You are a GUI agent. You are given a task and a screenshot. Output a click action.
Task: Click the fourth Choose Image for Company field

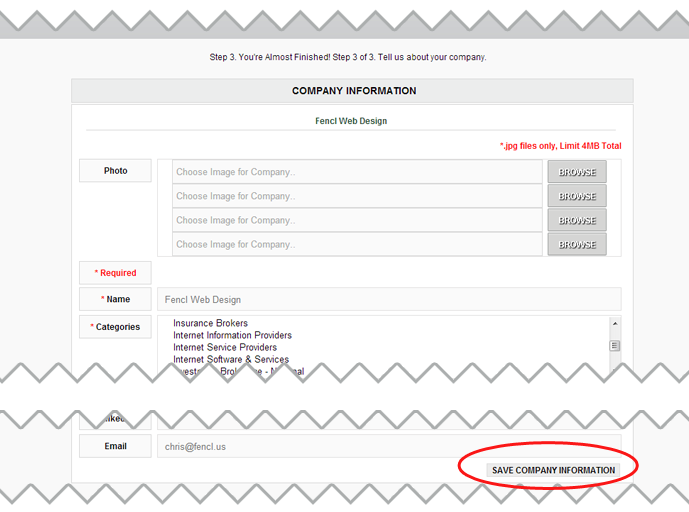point(357,244)
